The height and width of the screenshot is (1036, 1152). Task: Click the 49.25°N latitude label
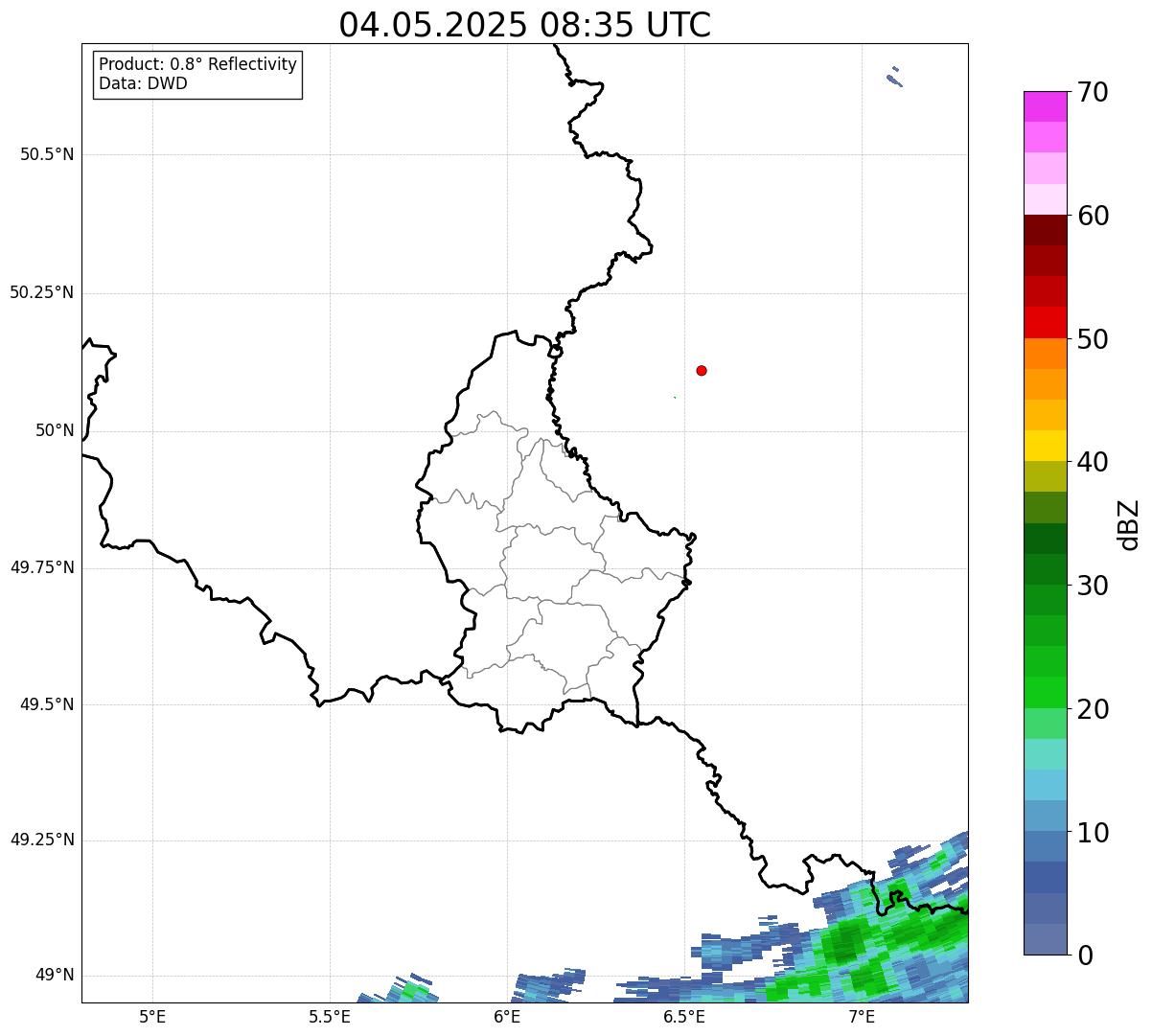click(42, 840)
